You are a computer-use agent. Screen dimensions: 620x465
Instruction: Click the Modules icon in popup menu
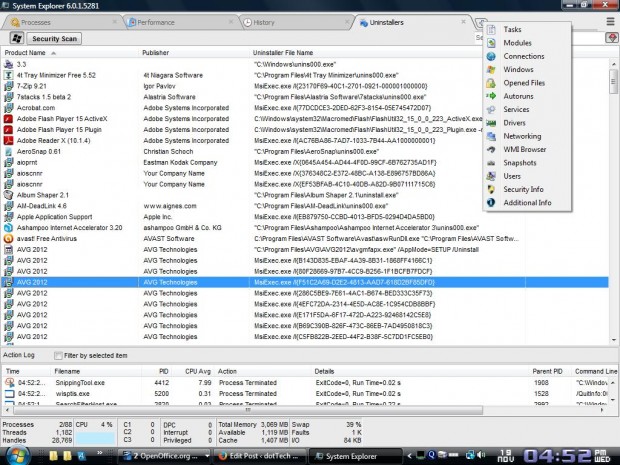point(491,43)
